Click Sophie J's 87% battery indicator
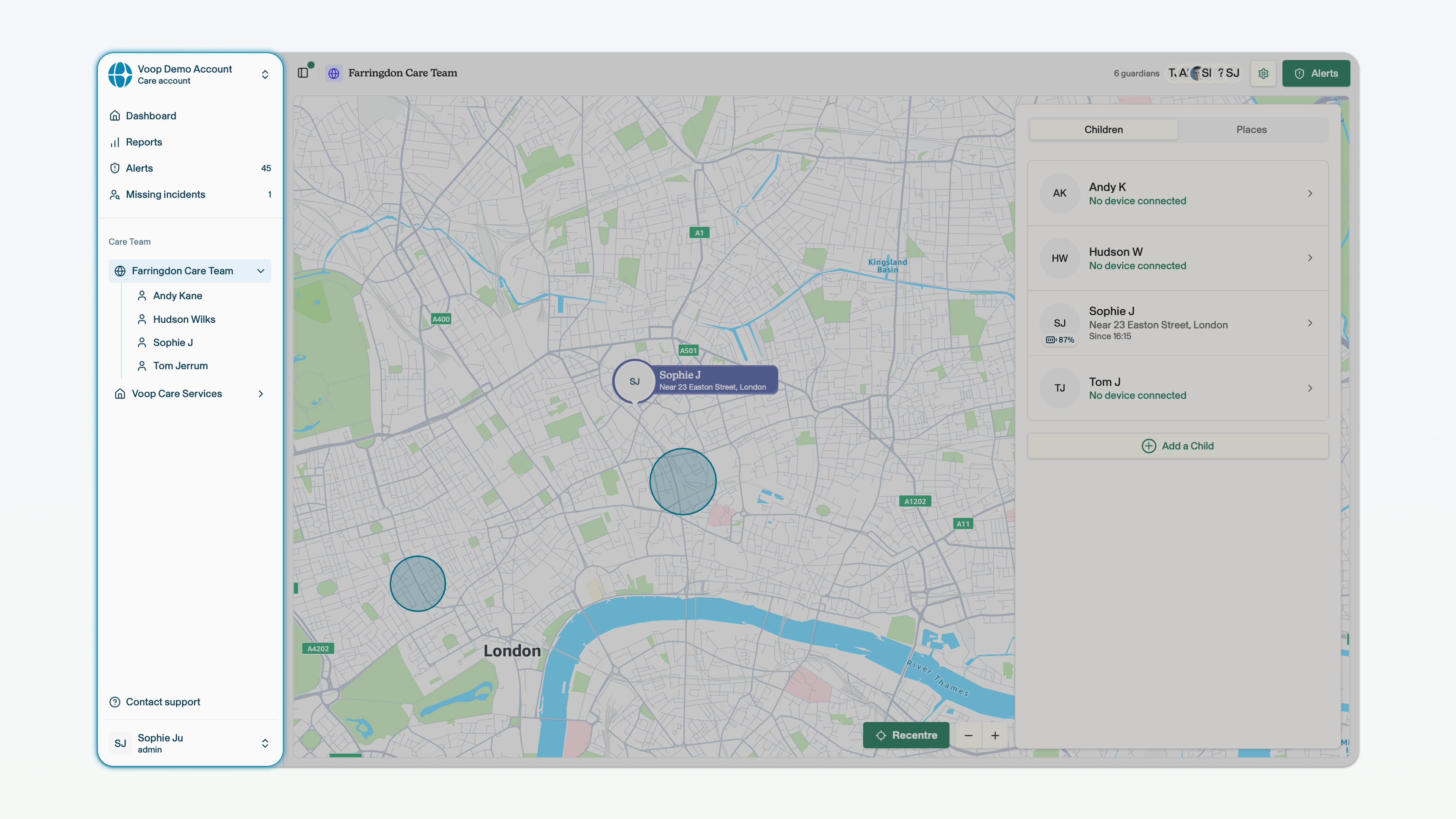Image resolution: width=1456 pixels, height=819 pixels. pyautogui.click(x=1060, y=340)
